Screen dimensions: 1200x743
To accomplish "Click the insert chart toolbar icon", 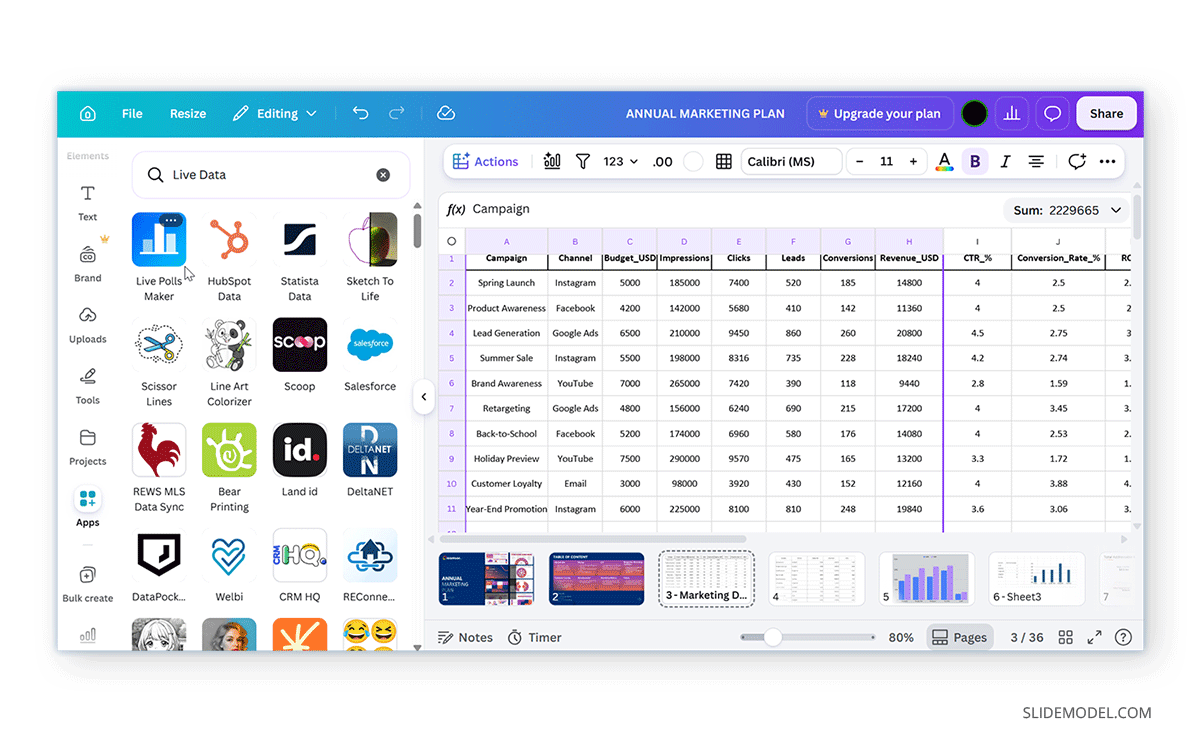I will 552,161.
